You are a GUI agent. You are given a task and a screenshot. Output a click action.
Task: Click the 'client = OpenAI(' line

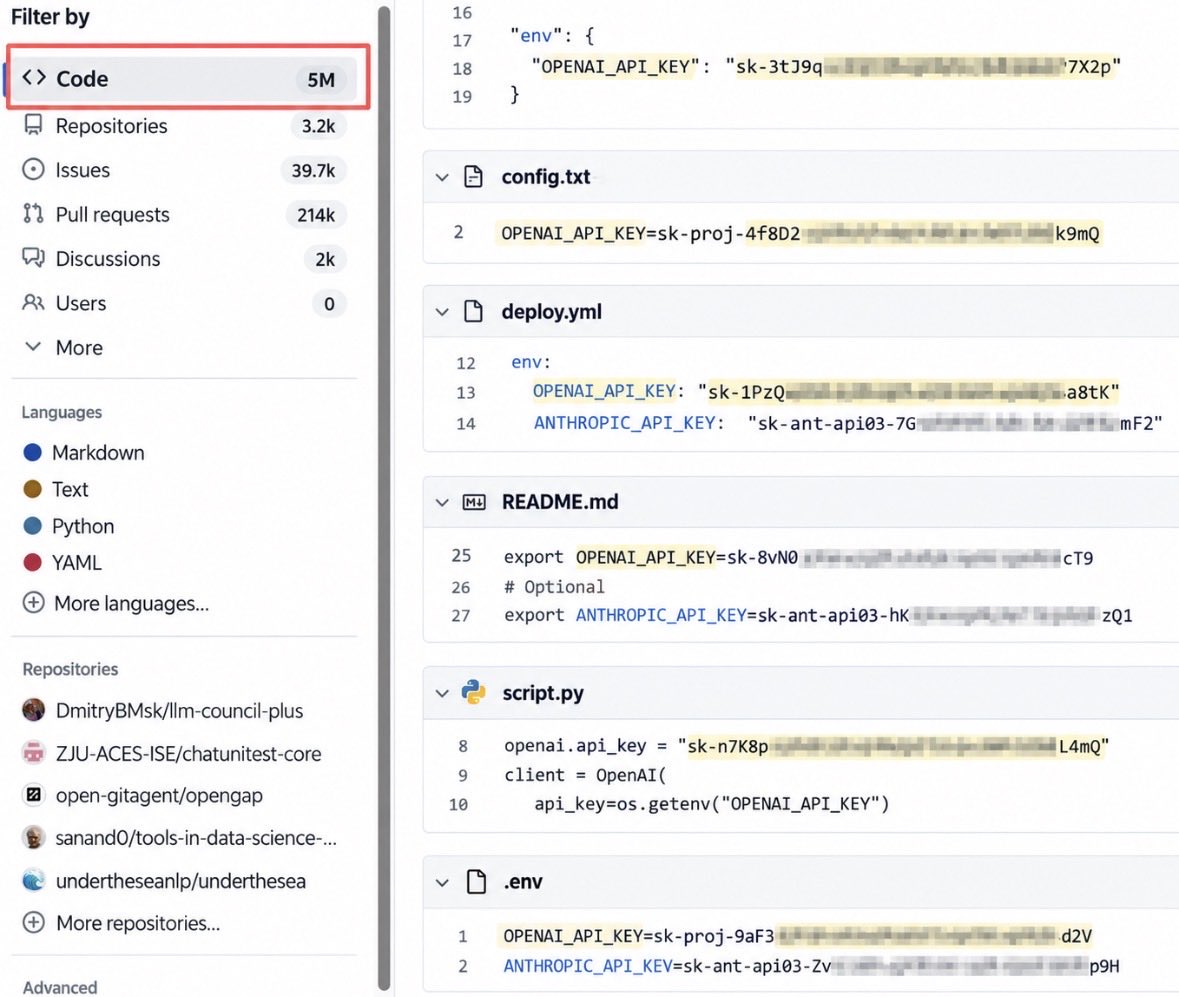click(x=585, y=775)
